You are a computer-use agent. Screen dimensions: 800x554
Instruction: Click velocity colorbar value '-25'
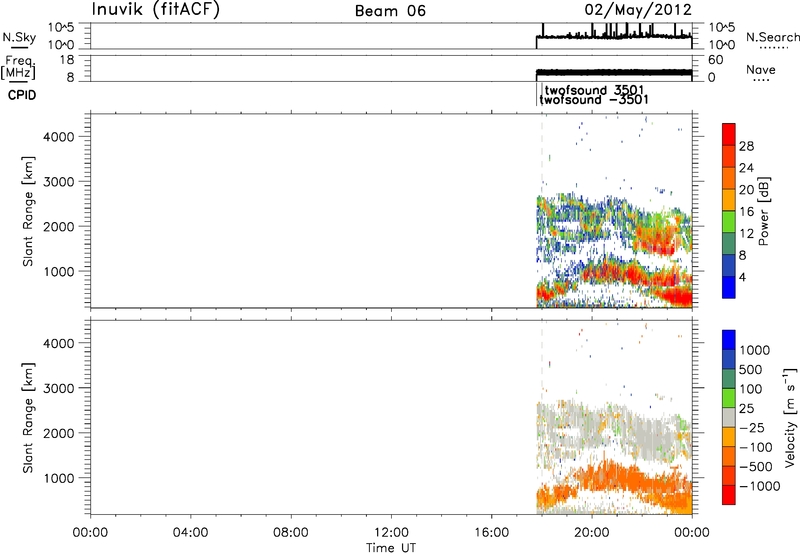751,428
